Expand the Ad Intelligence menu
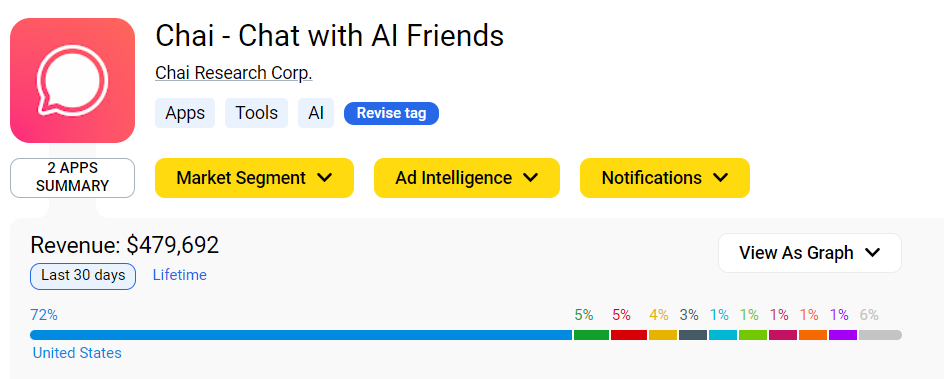This screenshot has height=379, width=944. [x=467, y=178]
